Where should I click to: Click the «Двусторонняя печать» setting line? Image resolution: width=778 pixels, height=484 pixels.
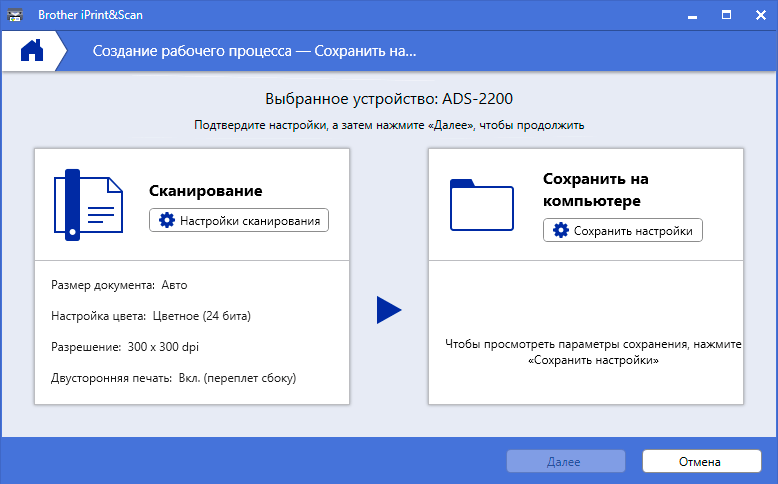pyautogui.click(x=174, y=377)
